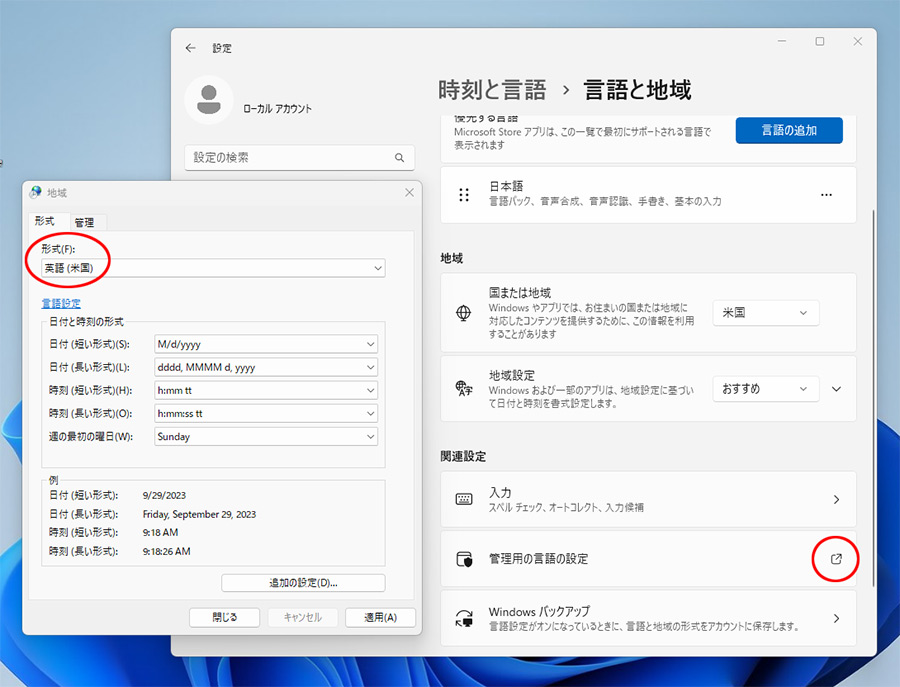900x687 pixels.
Task: Click the 地域設定 language globe icon
Action: coord(463,389)
